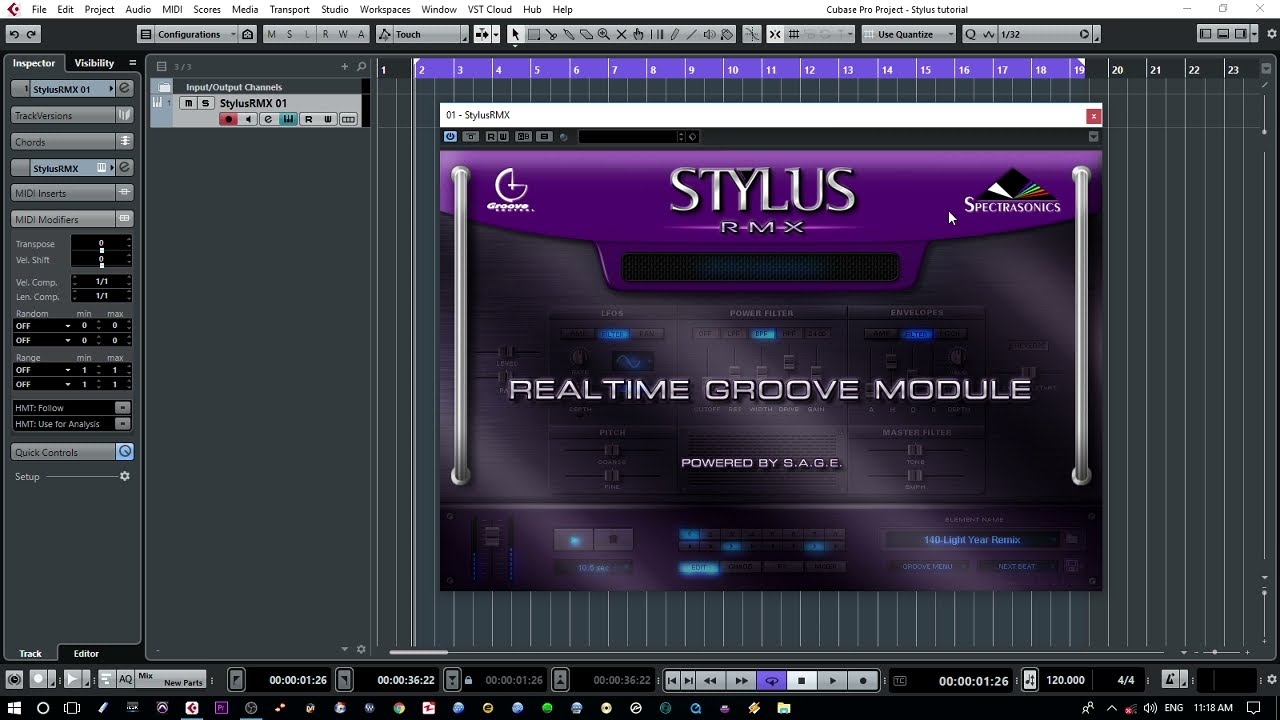Image resolution: width=1280 pixels, height=720 pixels.
Task: Open the Project menu
Action: (99, 9)
